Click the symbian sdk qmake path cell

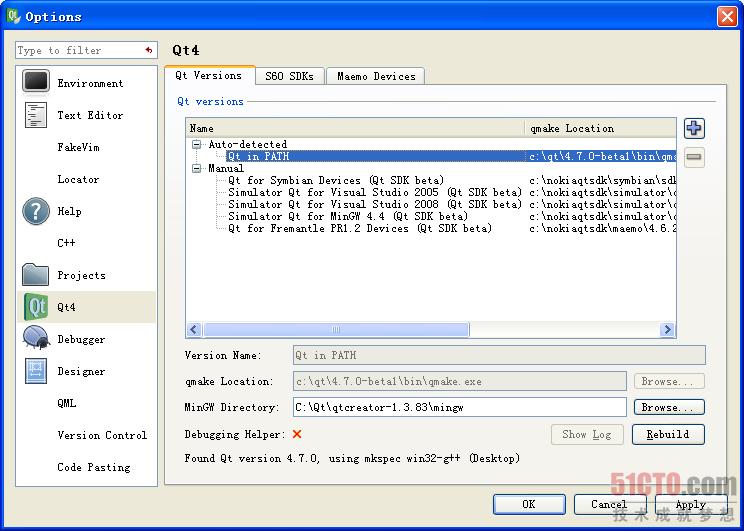click(x=602, y=180)
